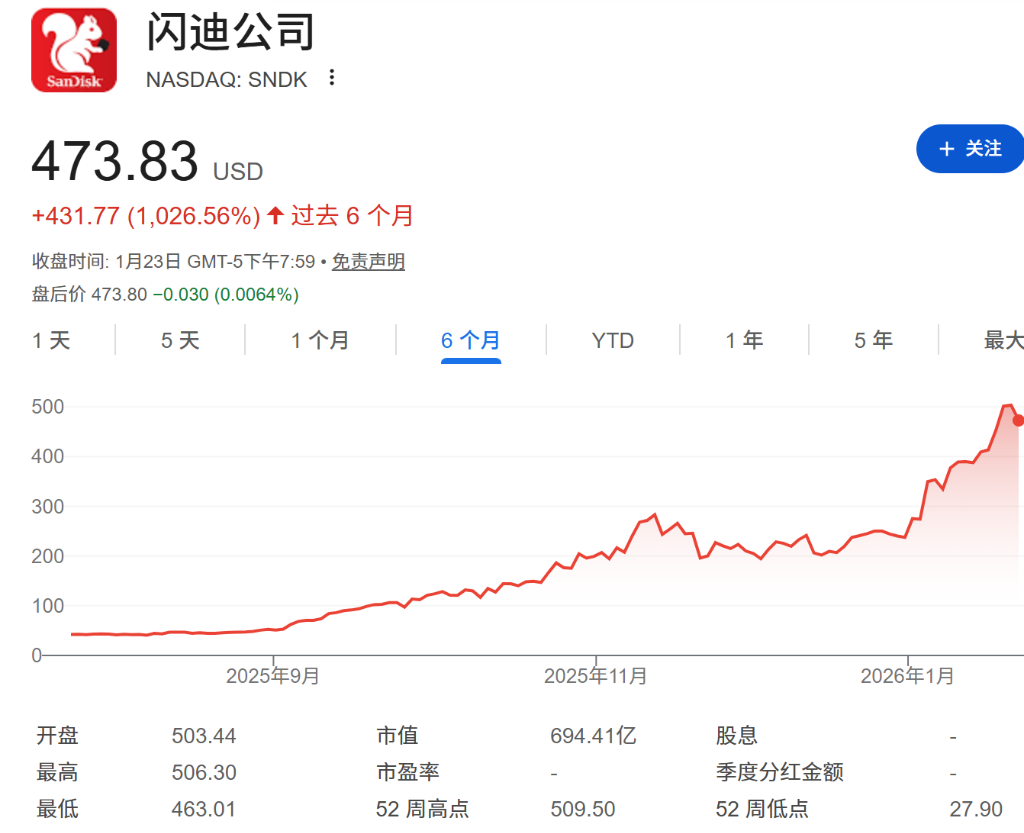The image size is (1024, 833).
Task: Switch to the YTD view
Action: click(x=612, y=340)
